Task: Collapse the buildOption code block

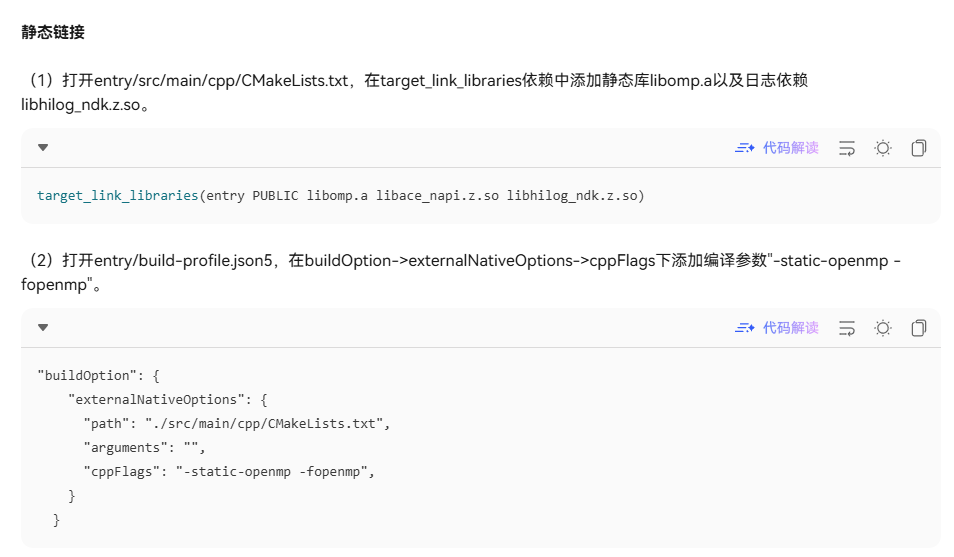Action: [43, 328]
